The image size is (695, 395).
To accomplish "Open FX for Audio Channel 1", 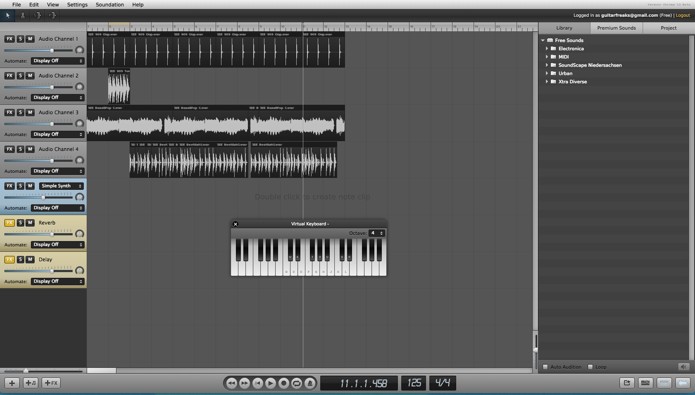I will click(x=9, y=39).
